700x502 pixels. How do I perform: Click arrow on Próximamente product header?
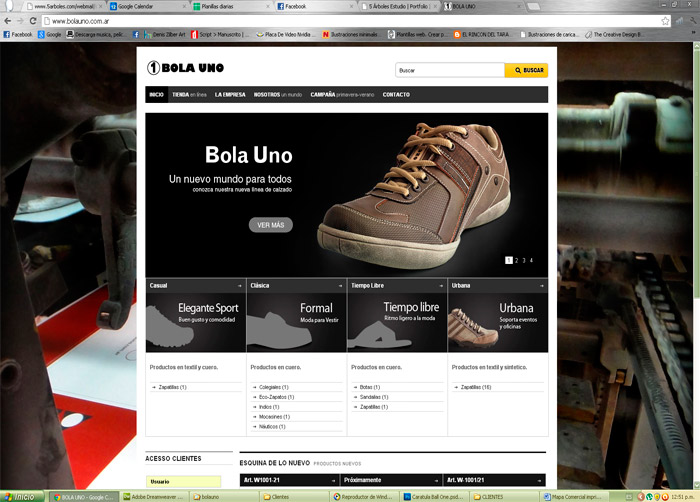point(436,481)
